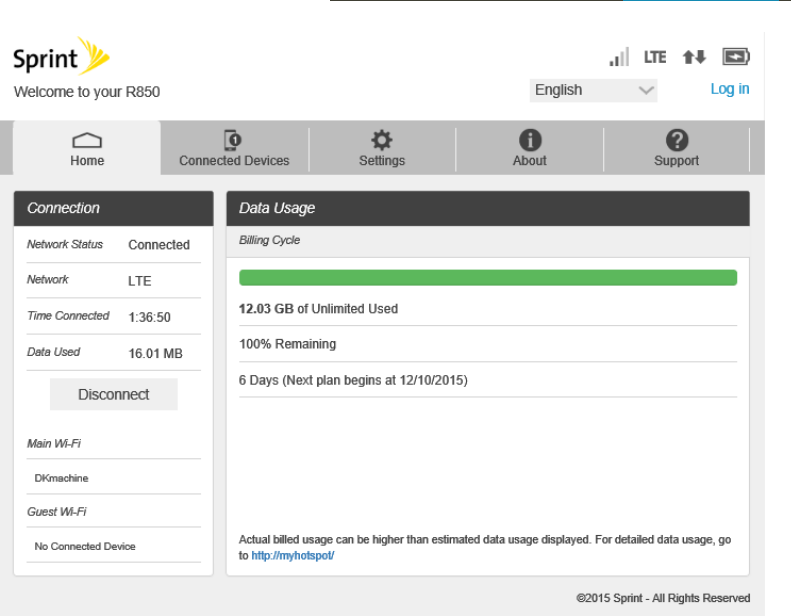Select the Connected network status value
This screenshot has width=791, height=616.
159,245
